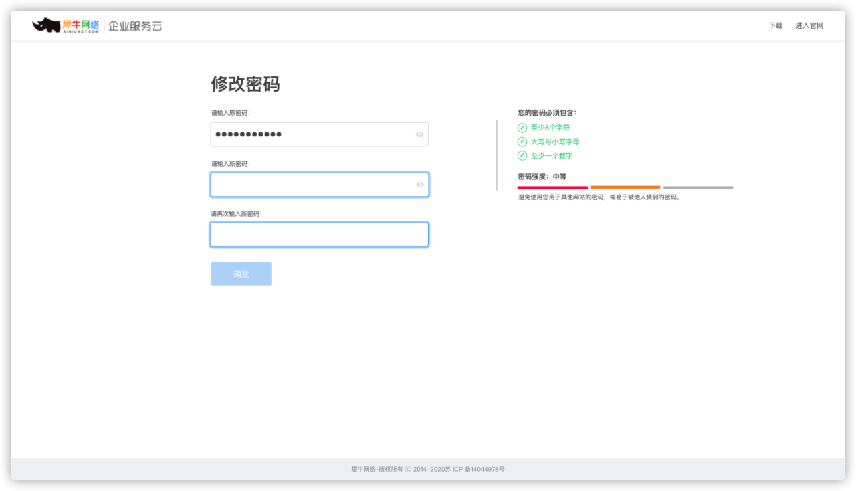
Task: Toggle visibility in the empty new password field
Action: [420, 185]
